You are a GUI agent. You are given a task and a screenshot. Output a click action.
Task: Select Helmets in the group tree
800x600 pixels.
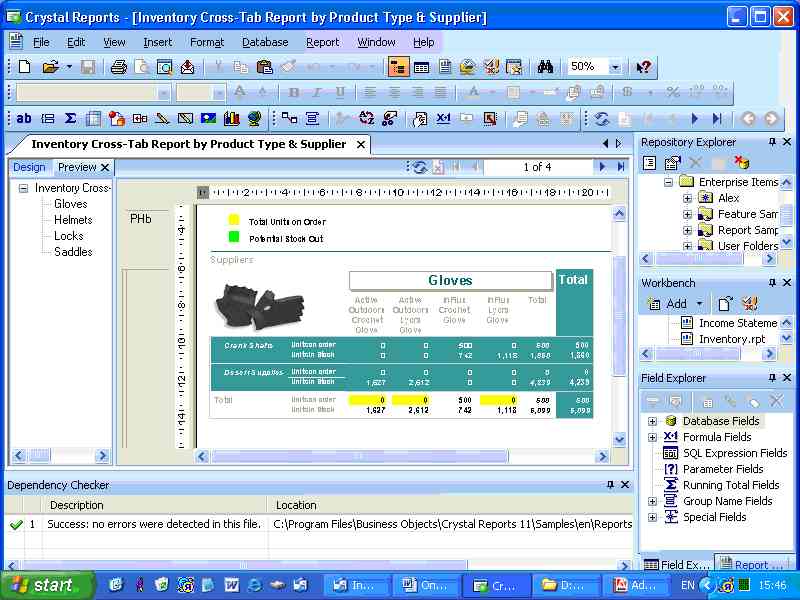coord(73,220)
